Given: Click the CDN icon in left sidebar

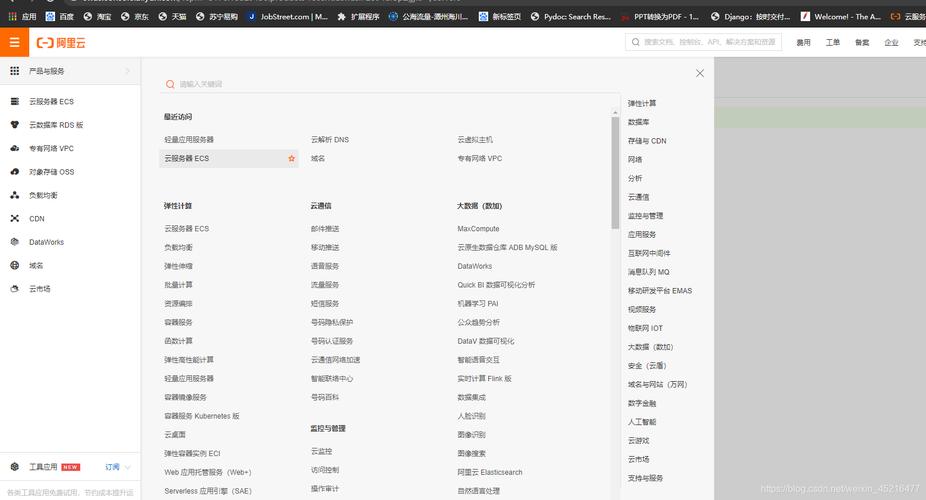Looking at the screenshot, I should click(15, 218).
